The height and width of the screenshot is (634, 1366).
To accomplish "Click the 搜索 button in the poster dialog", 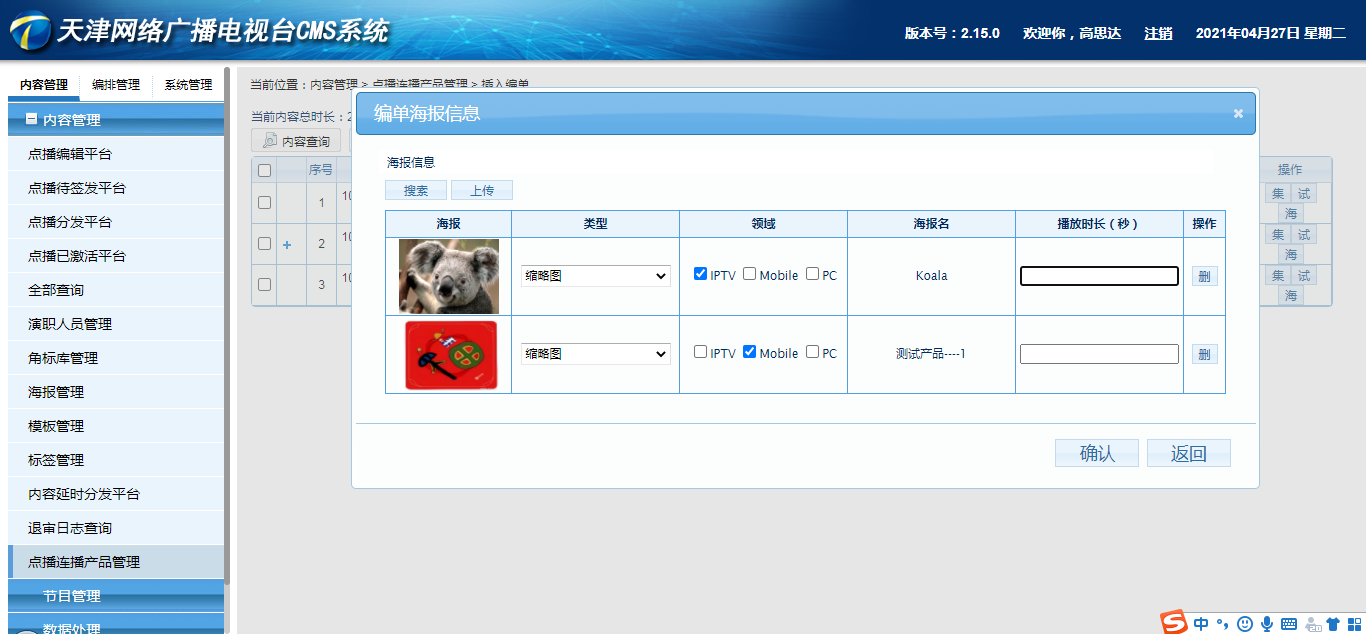I will pos(416,190).
